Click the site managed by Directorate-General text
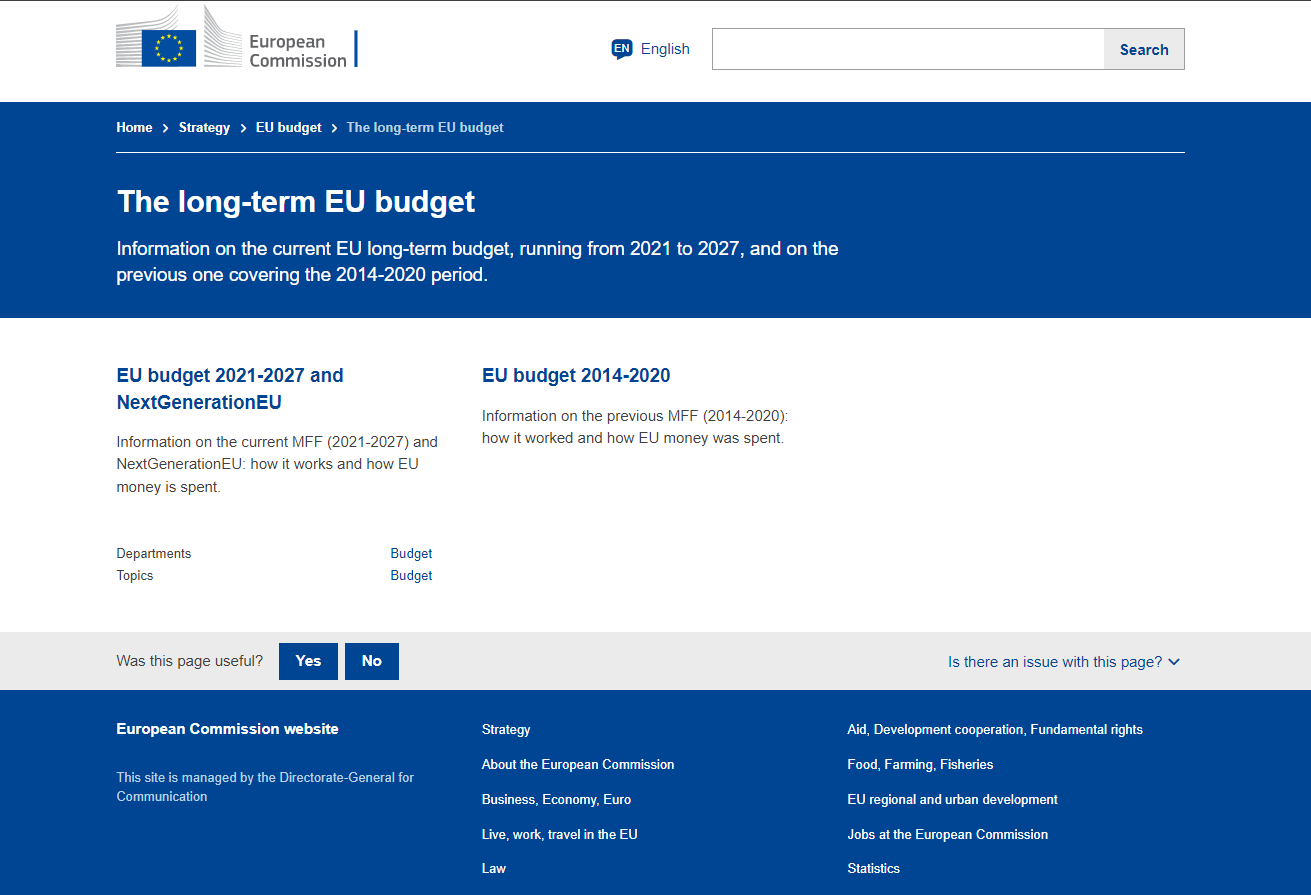The image size is (1311, 895). [x=265, y=787]
